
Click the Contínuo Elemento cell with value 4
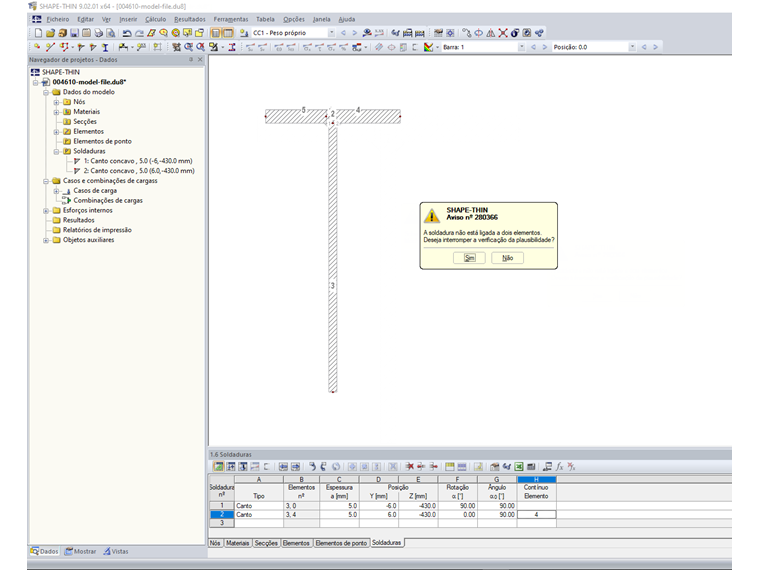click(x=537, y=514)
